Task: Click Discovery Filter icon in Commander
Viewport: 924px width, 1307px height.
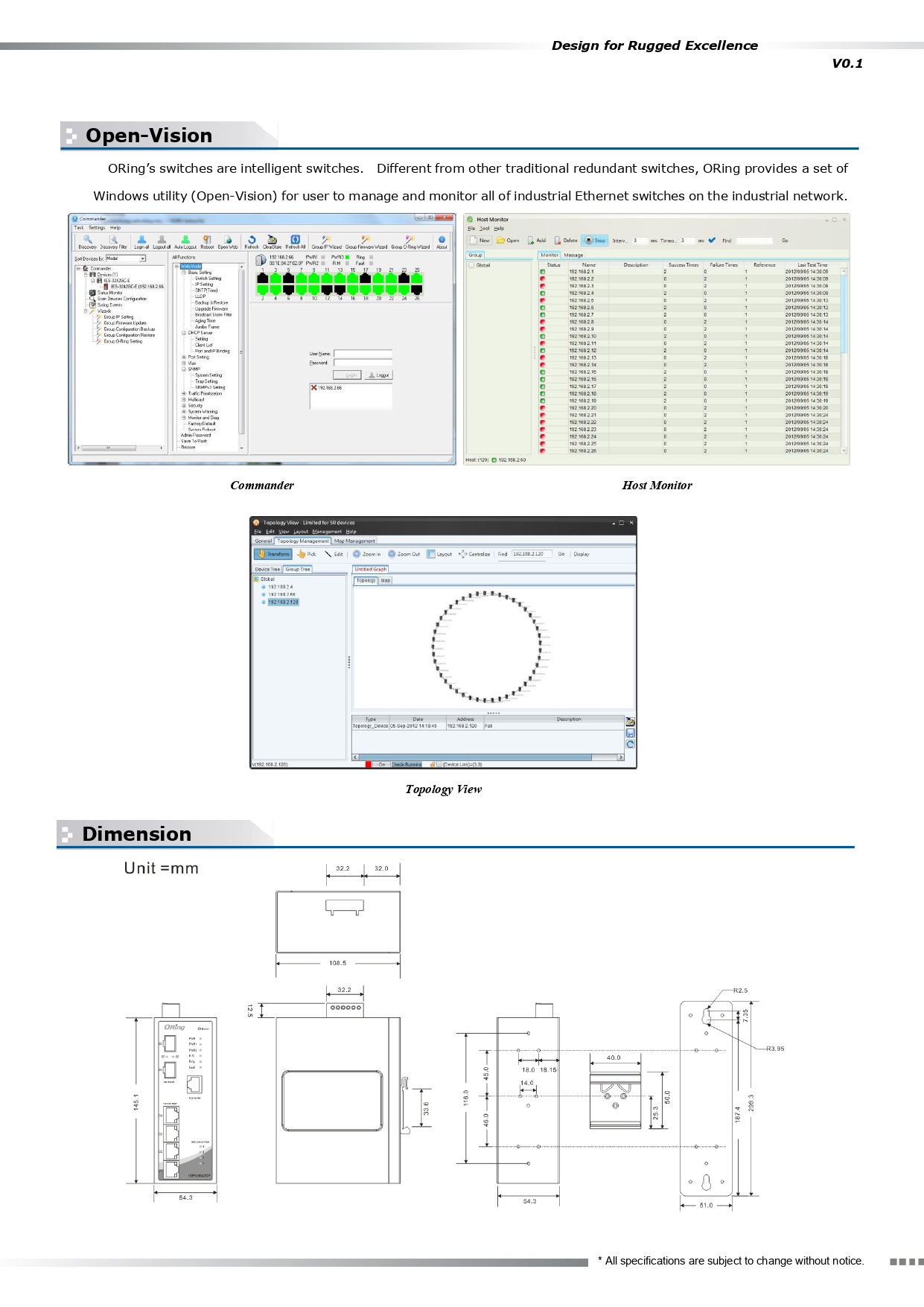Action: 113,242
